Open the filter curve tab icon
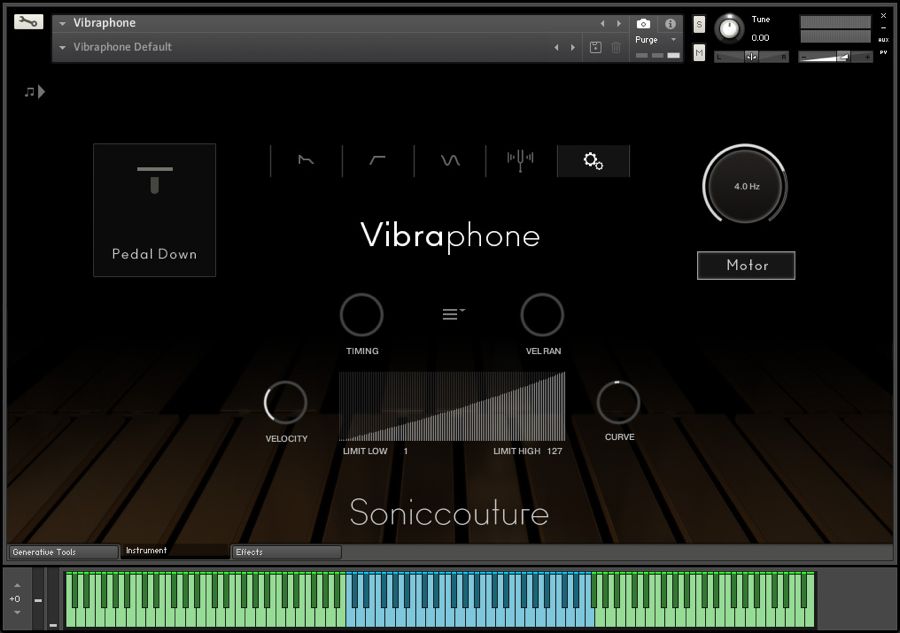Screen dimensions: 900x633 point(377,160)
